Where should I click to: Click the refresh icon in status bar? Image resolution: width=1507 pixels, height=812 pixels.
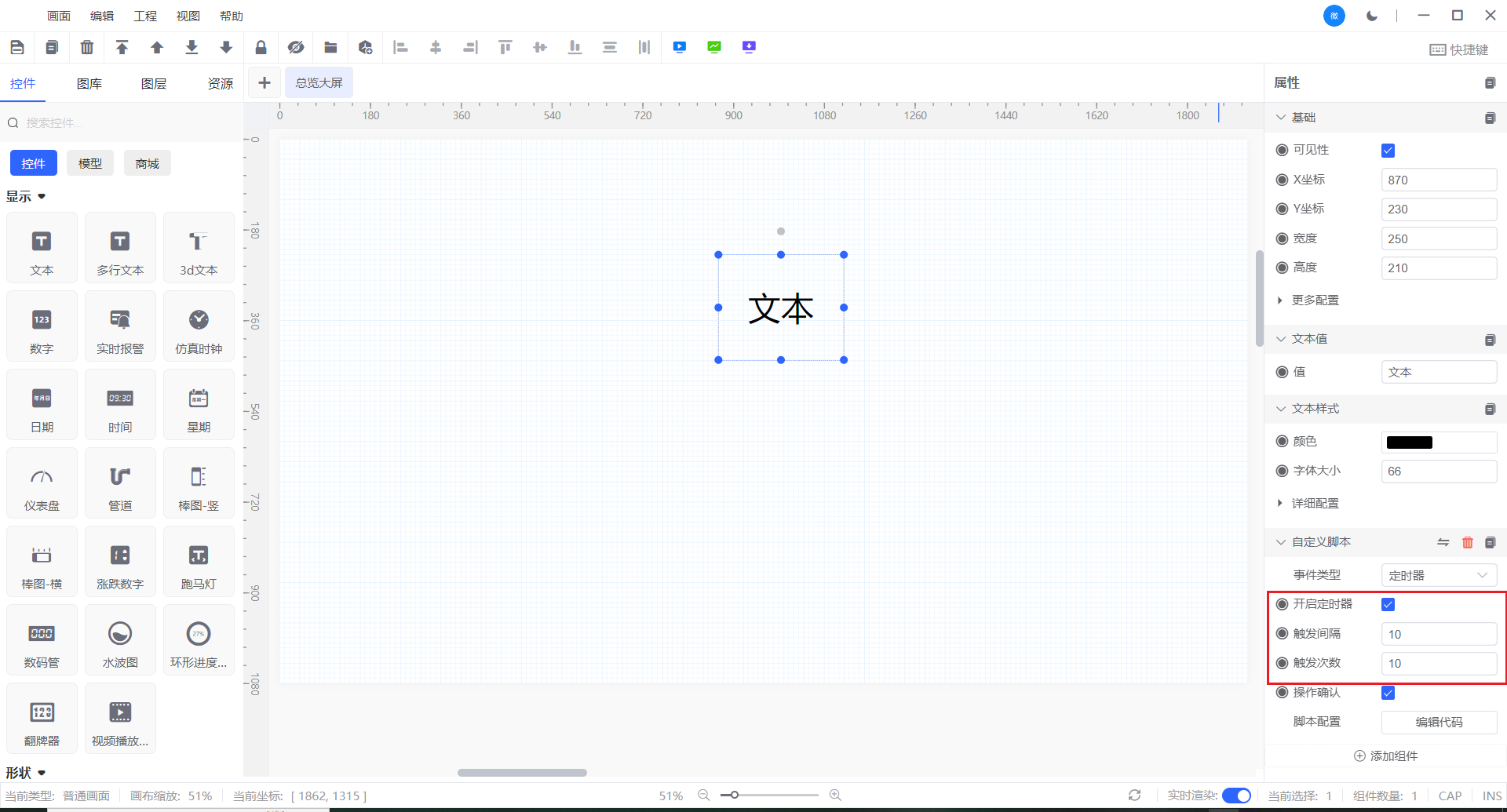pyautogui.click(x=1134, y=796)
